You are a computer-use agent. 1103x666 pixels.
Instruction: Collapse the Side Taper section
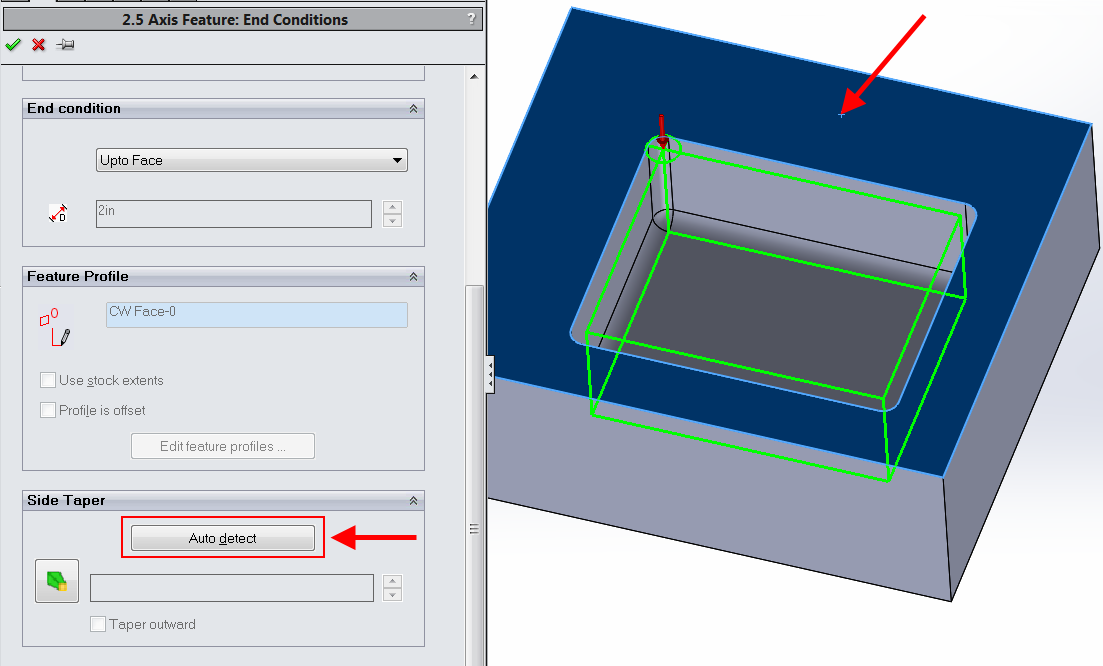[414, 500]
